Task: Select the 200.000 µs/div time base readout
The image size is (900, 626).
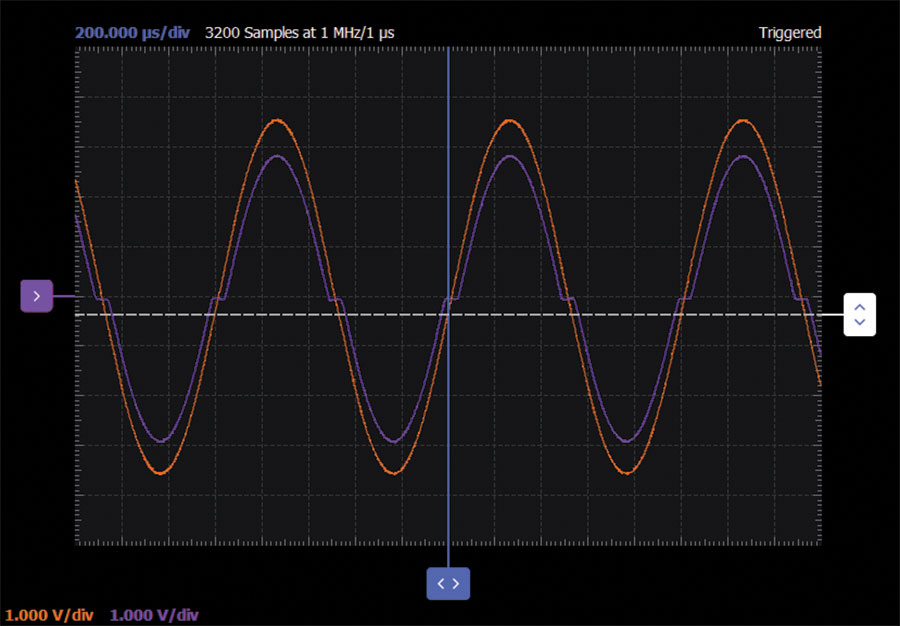Action: [132, 33]
